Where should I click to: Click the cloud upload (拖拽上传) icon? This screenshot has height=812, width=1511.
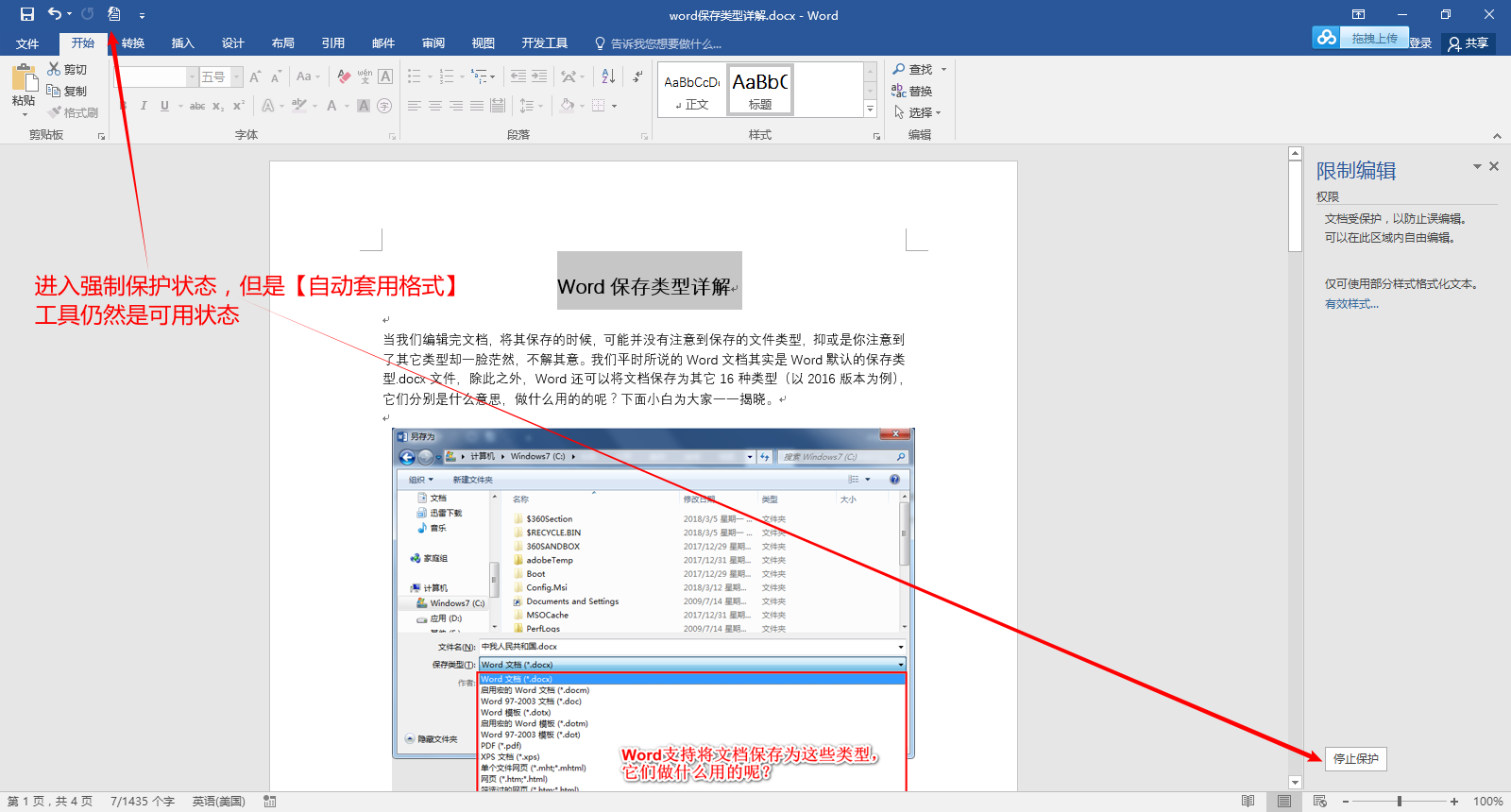point(1327,38)
